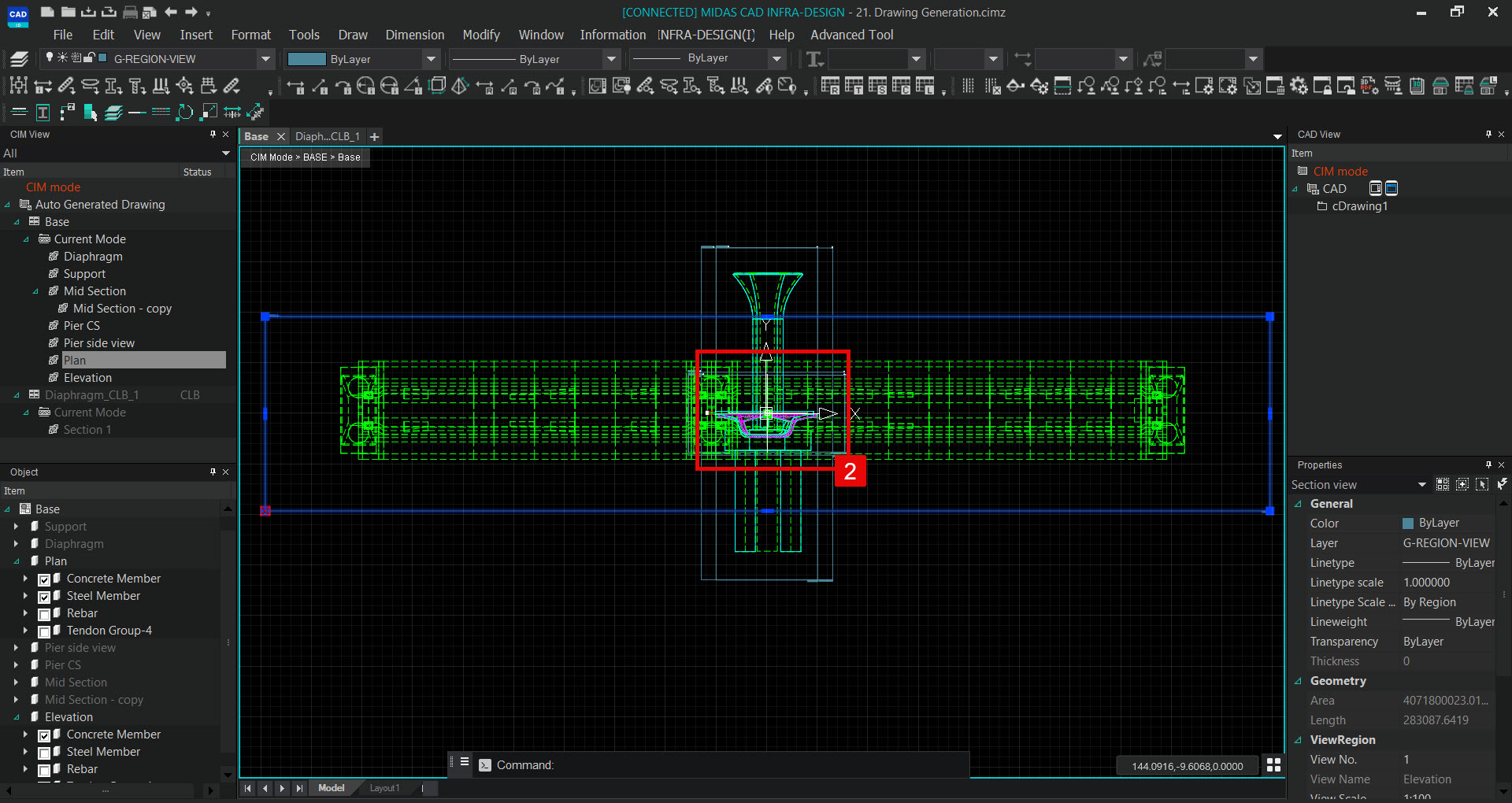
Task: Select the Layers tool in the second toolbar row
Action: tap(114, 112)
